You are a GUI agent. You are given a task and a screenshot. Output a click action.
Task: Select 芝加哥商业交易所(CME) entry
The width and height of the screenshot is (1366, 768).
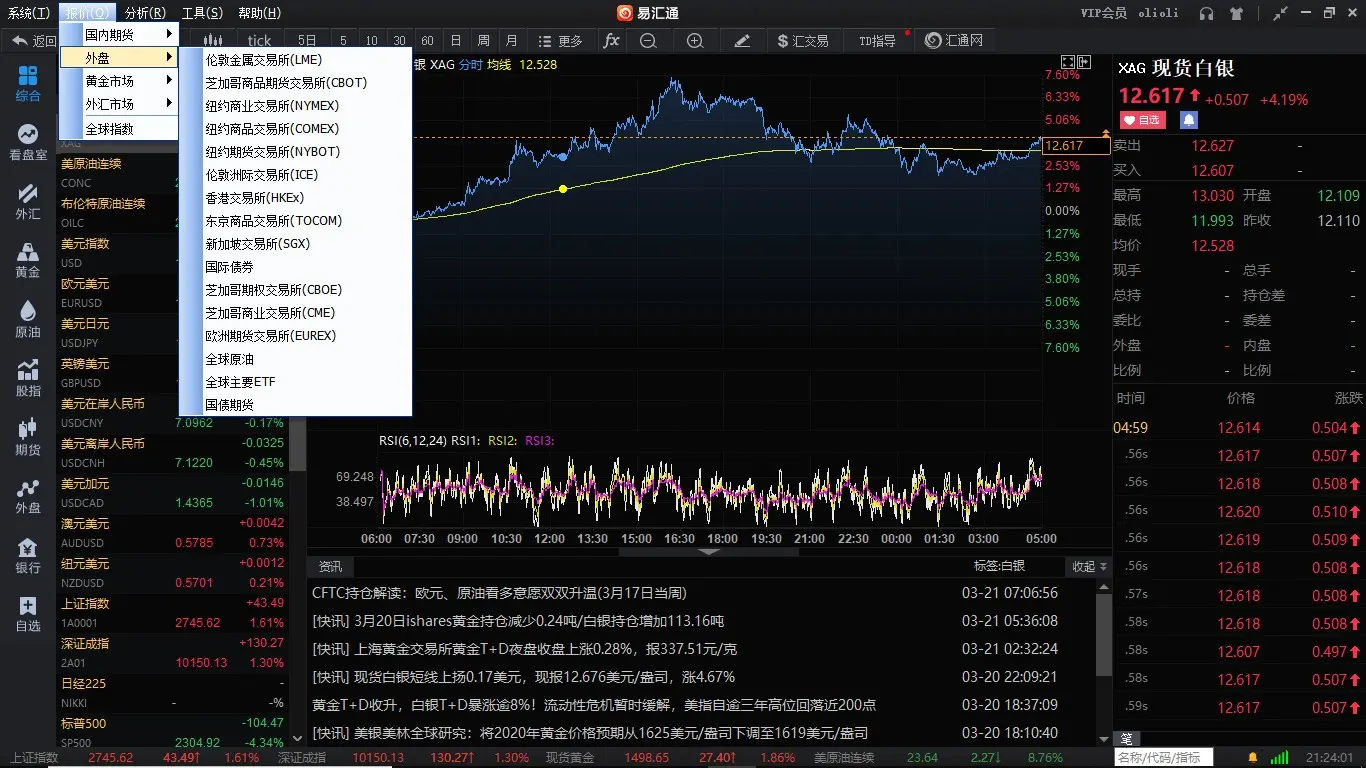pos(296,313)
